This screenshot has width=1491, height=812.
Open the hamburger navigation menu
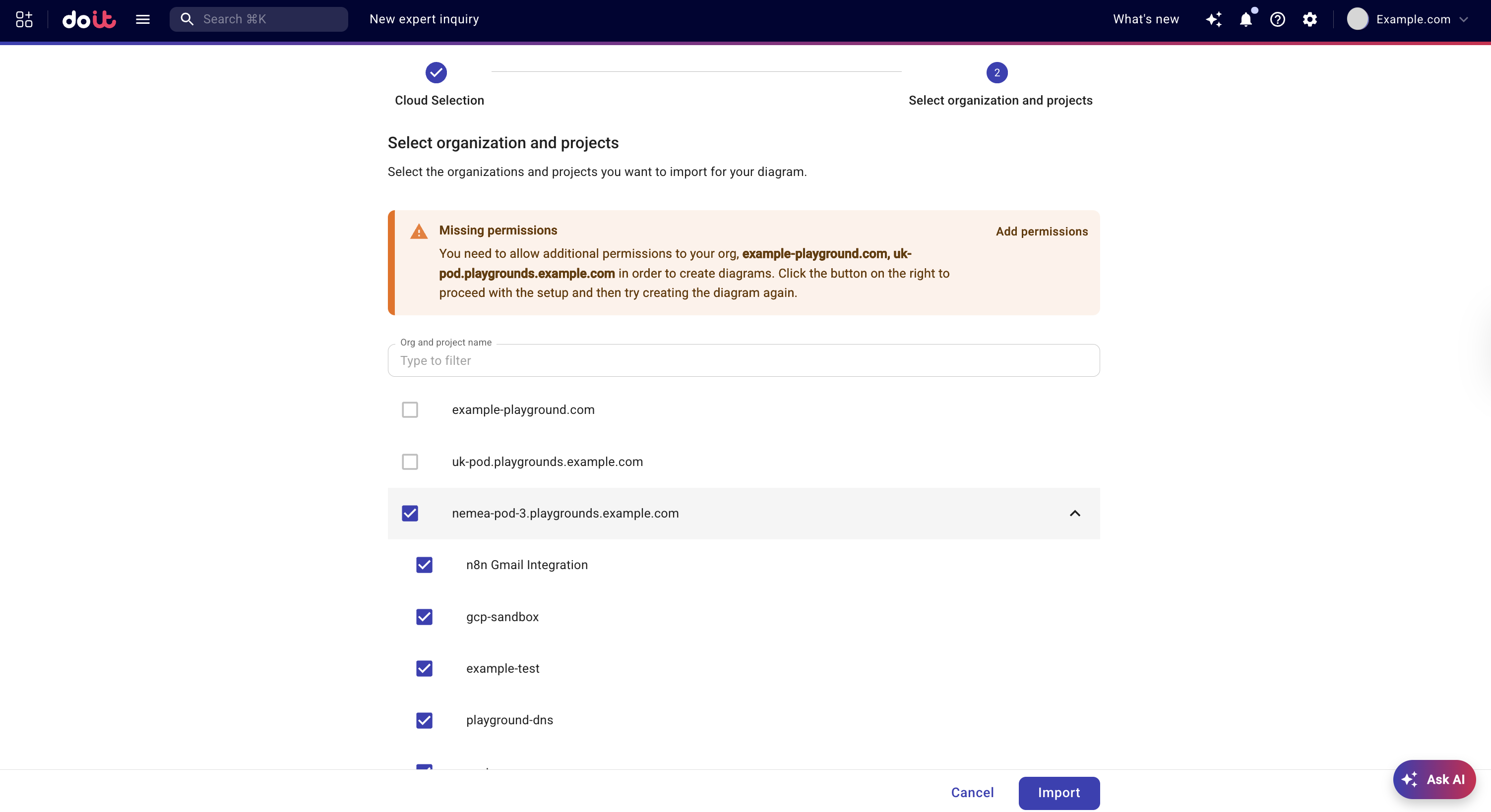(x=142, y=19)
